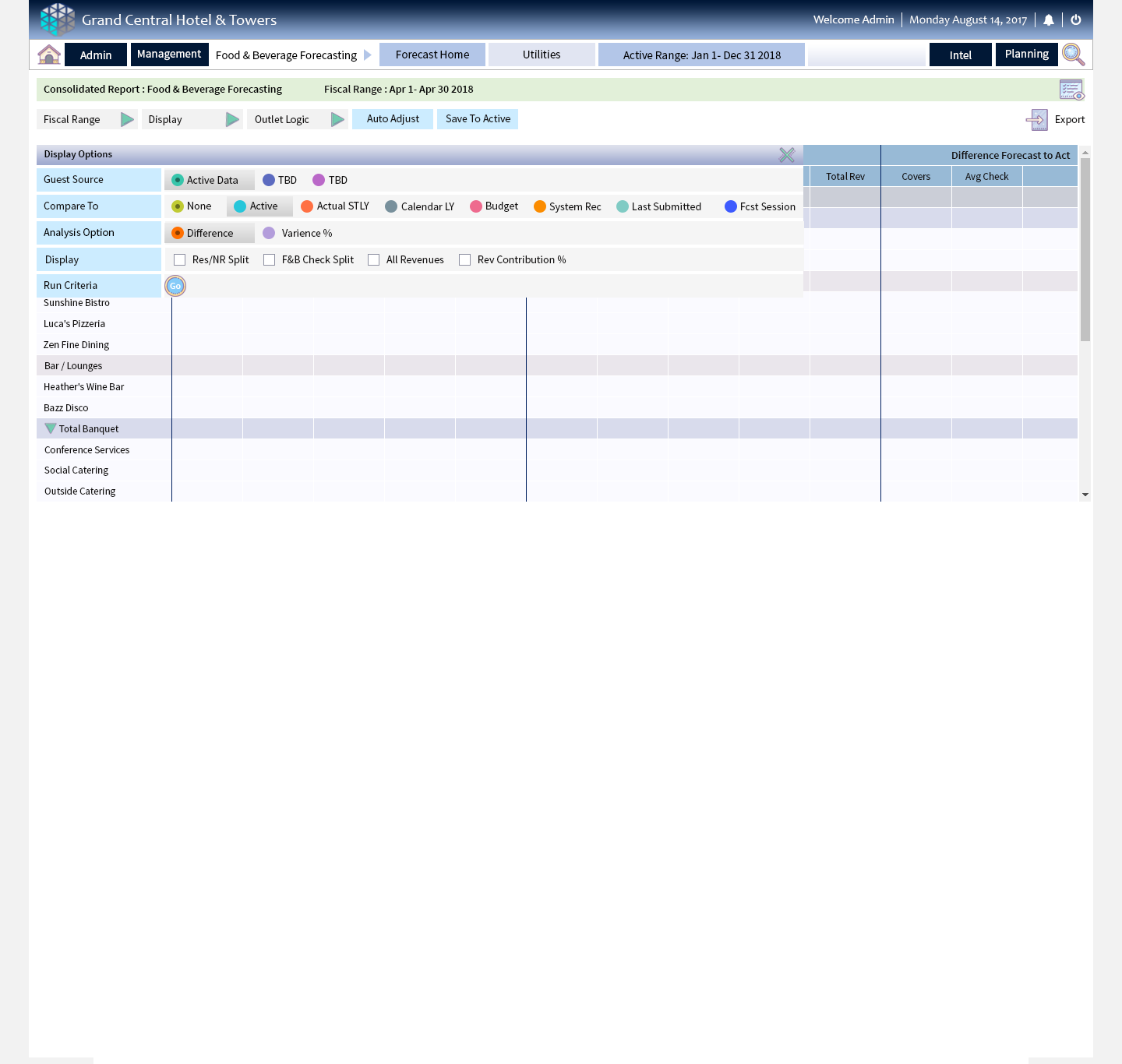The height and width of the screenshot is (1064, 1122).
Task: Click the Auto Adjust button
Action: (x=393, y=119)
